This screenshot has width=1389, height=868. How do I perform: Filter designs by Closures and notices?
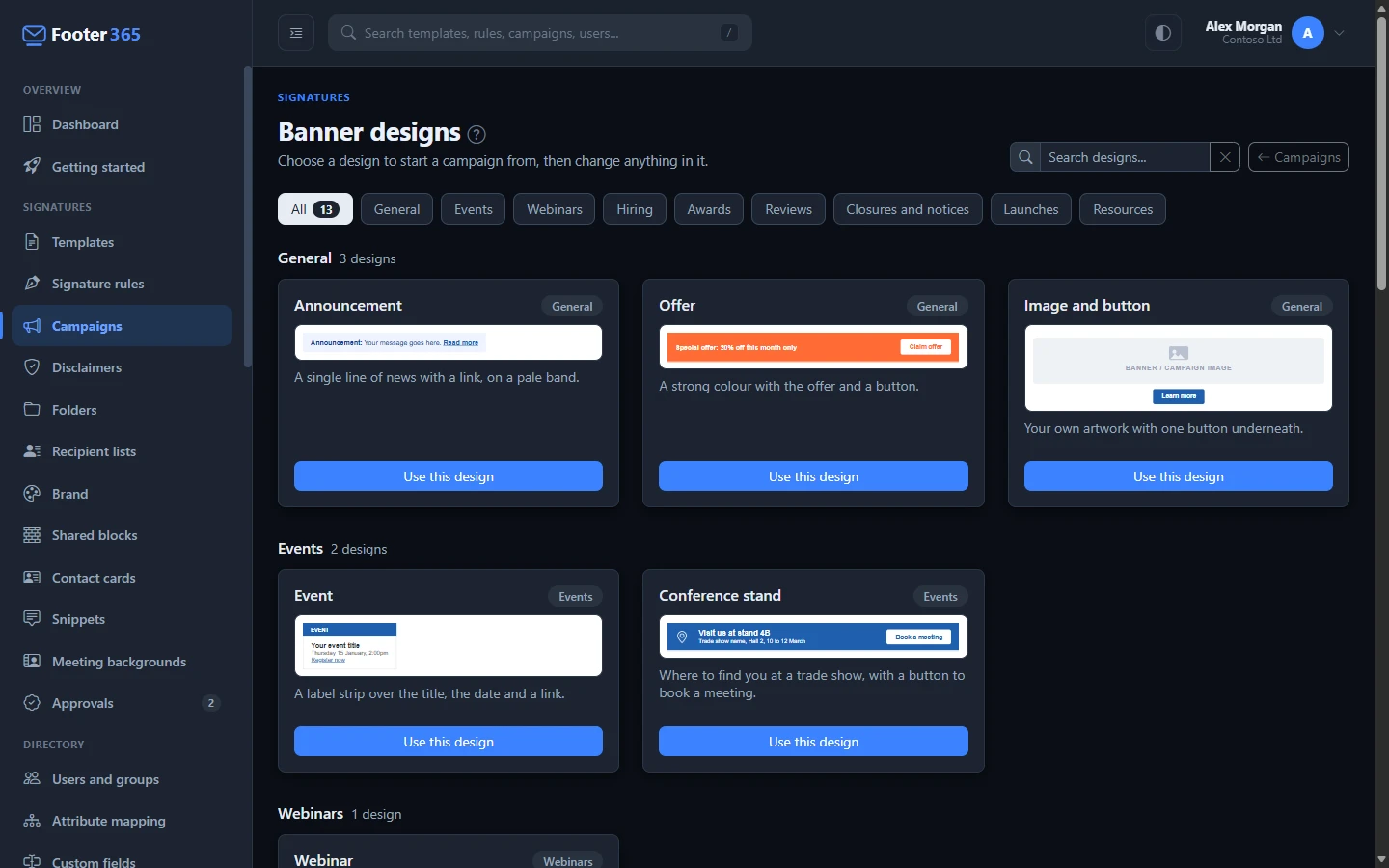pos(908,209)
